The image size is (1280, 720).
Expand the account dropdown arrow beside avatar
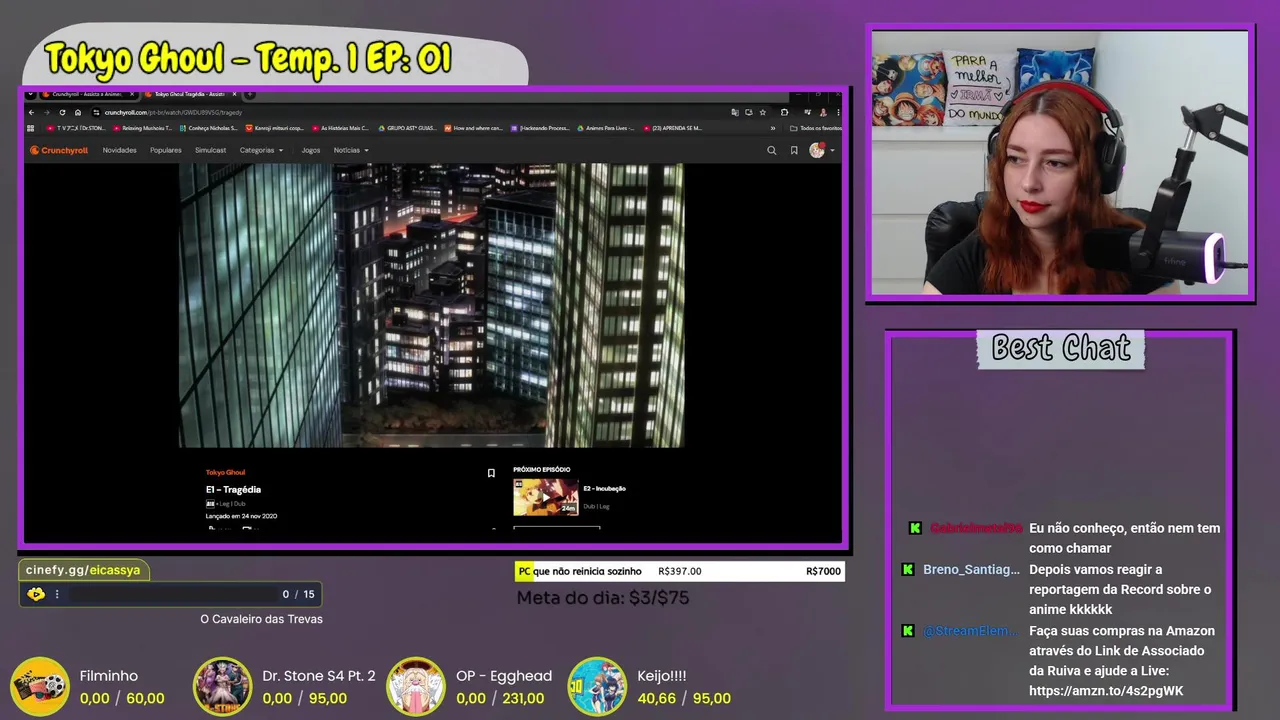tap(832, 150)
